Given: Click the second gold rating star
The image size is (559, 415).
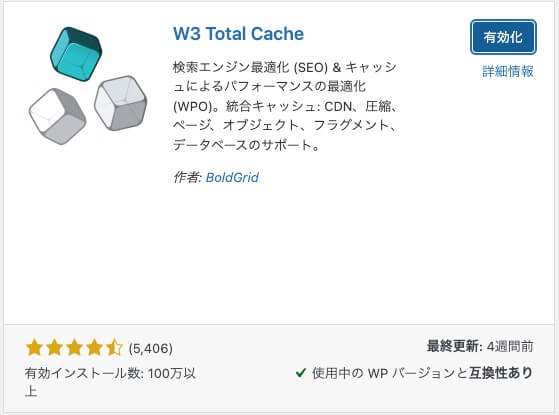Looking at the screenshot, I should pos(55,348).
